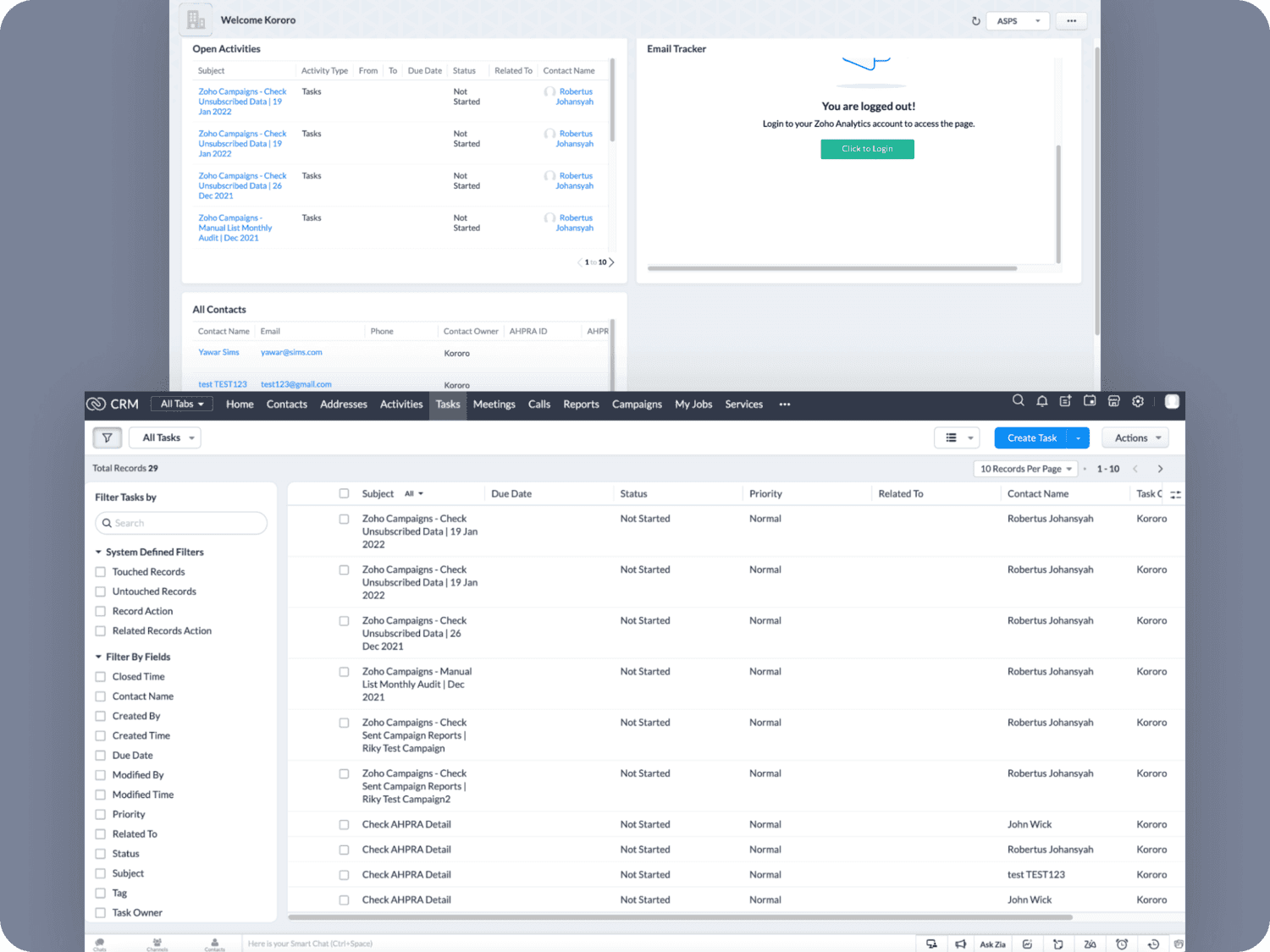Open the notifications bell
1270x952 pixels.
pyautogui.click(x=1042, y=401)
